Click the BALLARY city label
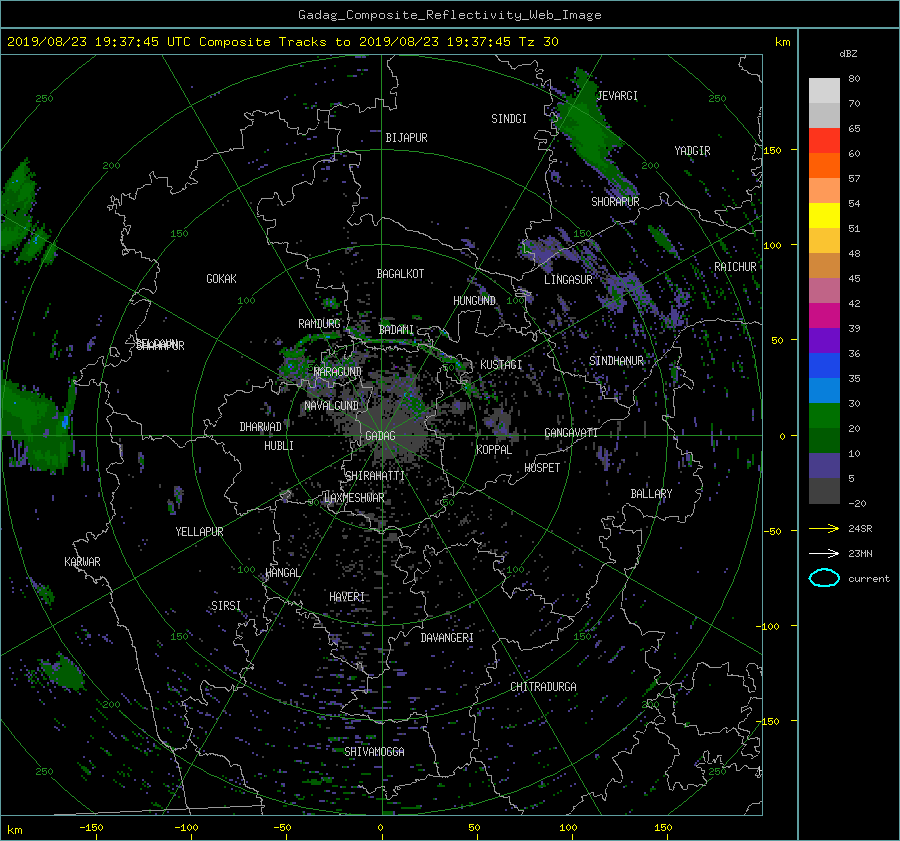Screen dimensions: 900x841 (651, 494)
